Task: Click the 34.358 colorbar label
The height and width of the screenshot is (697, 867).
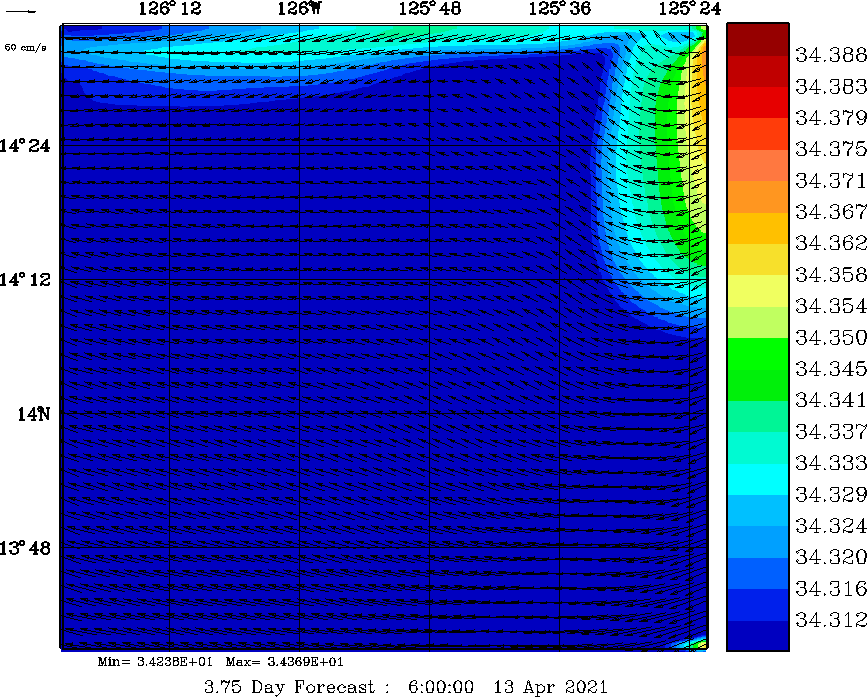Action: click(831, 274)
